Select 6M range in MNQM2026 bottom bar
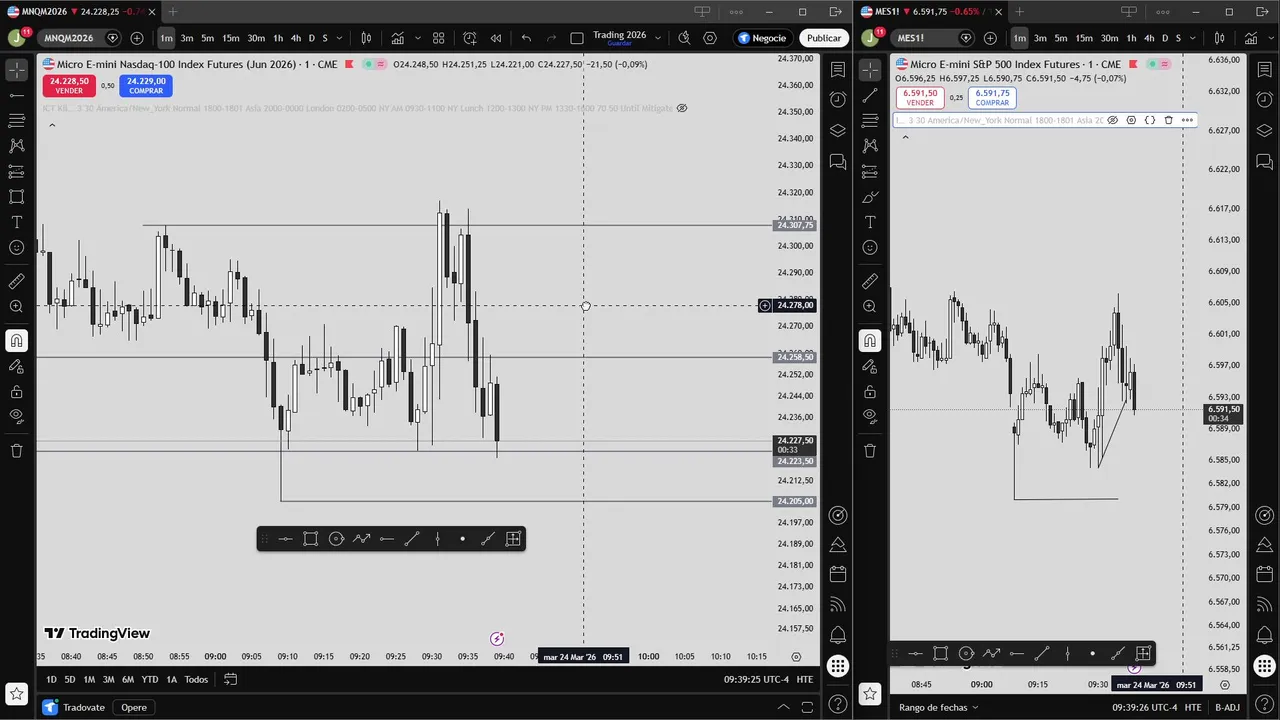The image size is (1280, 720). pyautogui.click(x=128, y=679)
